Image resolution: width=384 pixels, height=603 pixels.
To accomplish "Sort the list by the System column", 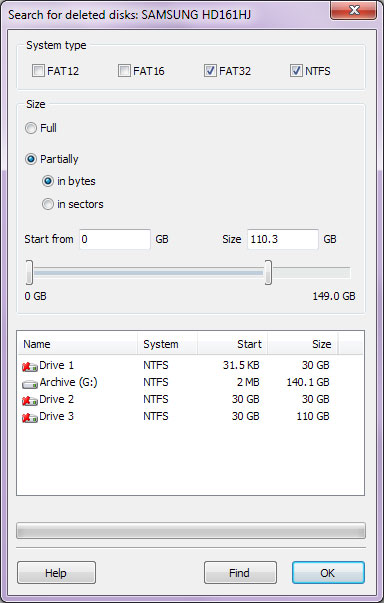I will click(x=168, y=344).
